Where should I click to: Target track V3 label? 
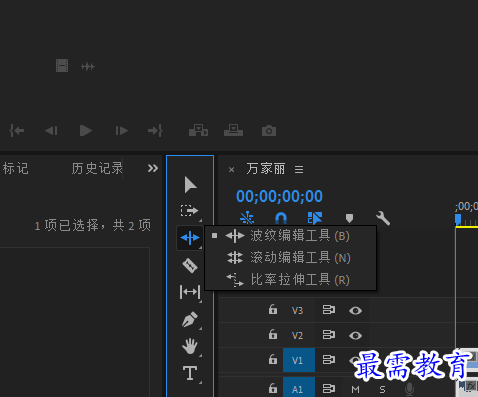297,311
